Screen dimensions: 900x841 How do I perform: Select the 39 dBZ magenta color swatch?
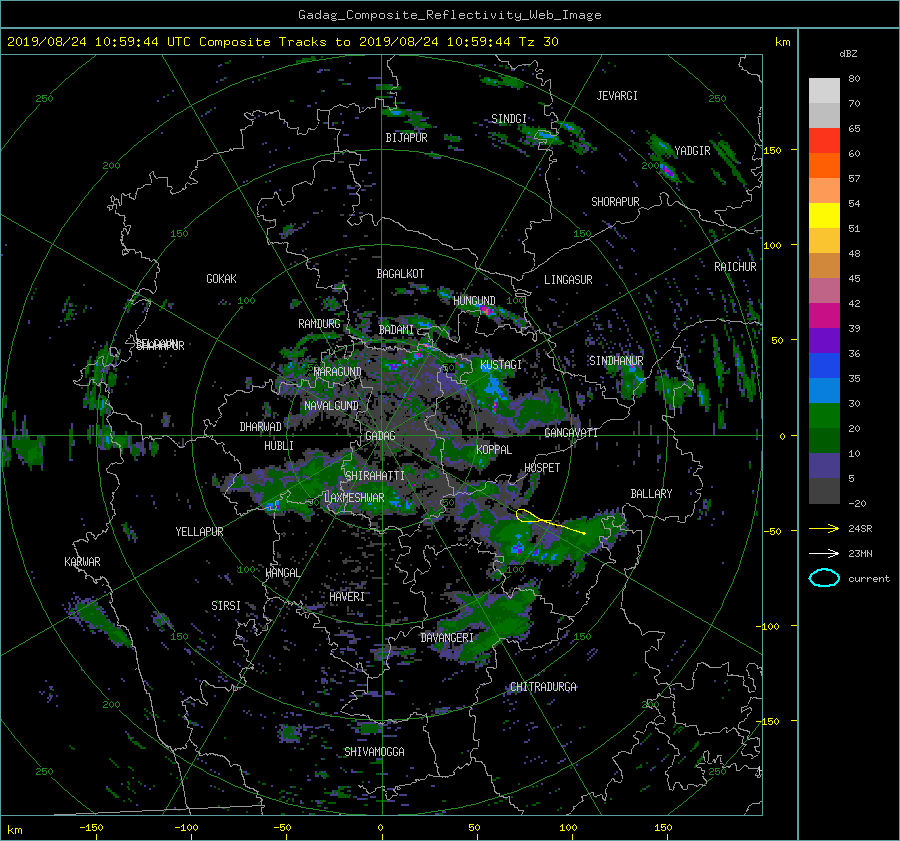click(x=824, y=316)
